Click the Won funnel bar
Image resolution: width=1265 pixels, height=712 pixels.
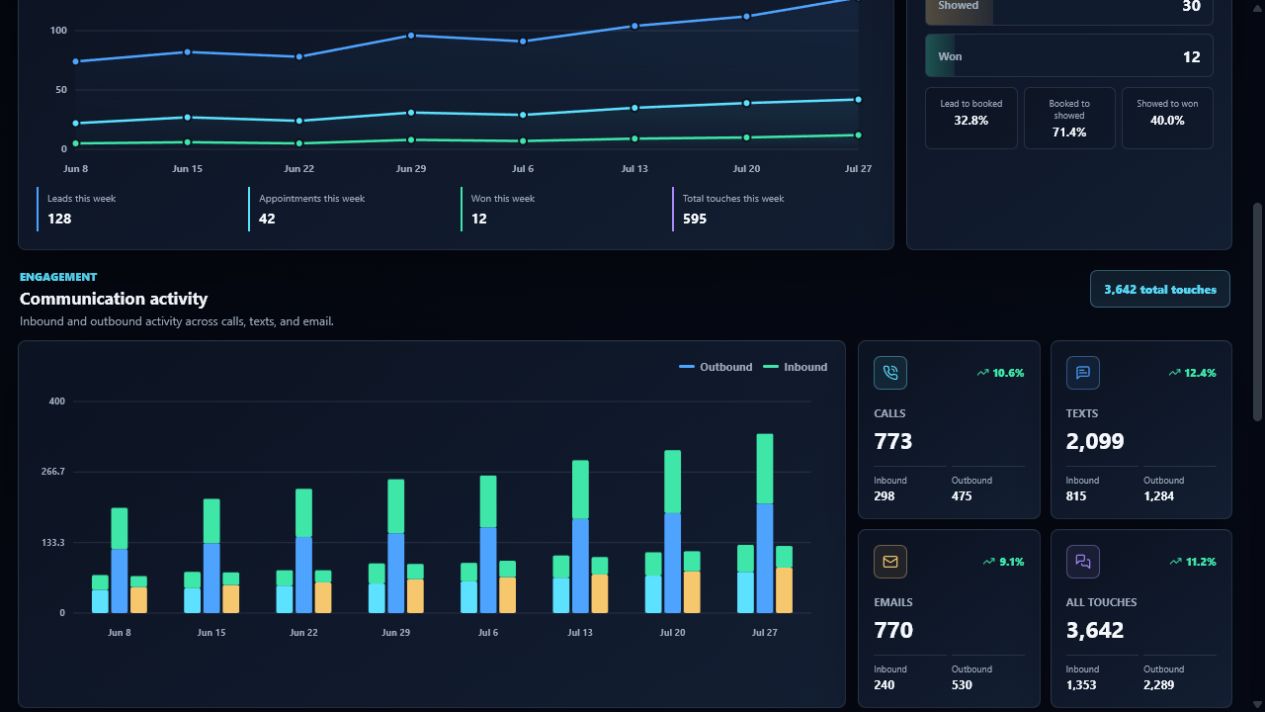click(1069, 56)
